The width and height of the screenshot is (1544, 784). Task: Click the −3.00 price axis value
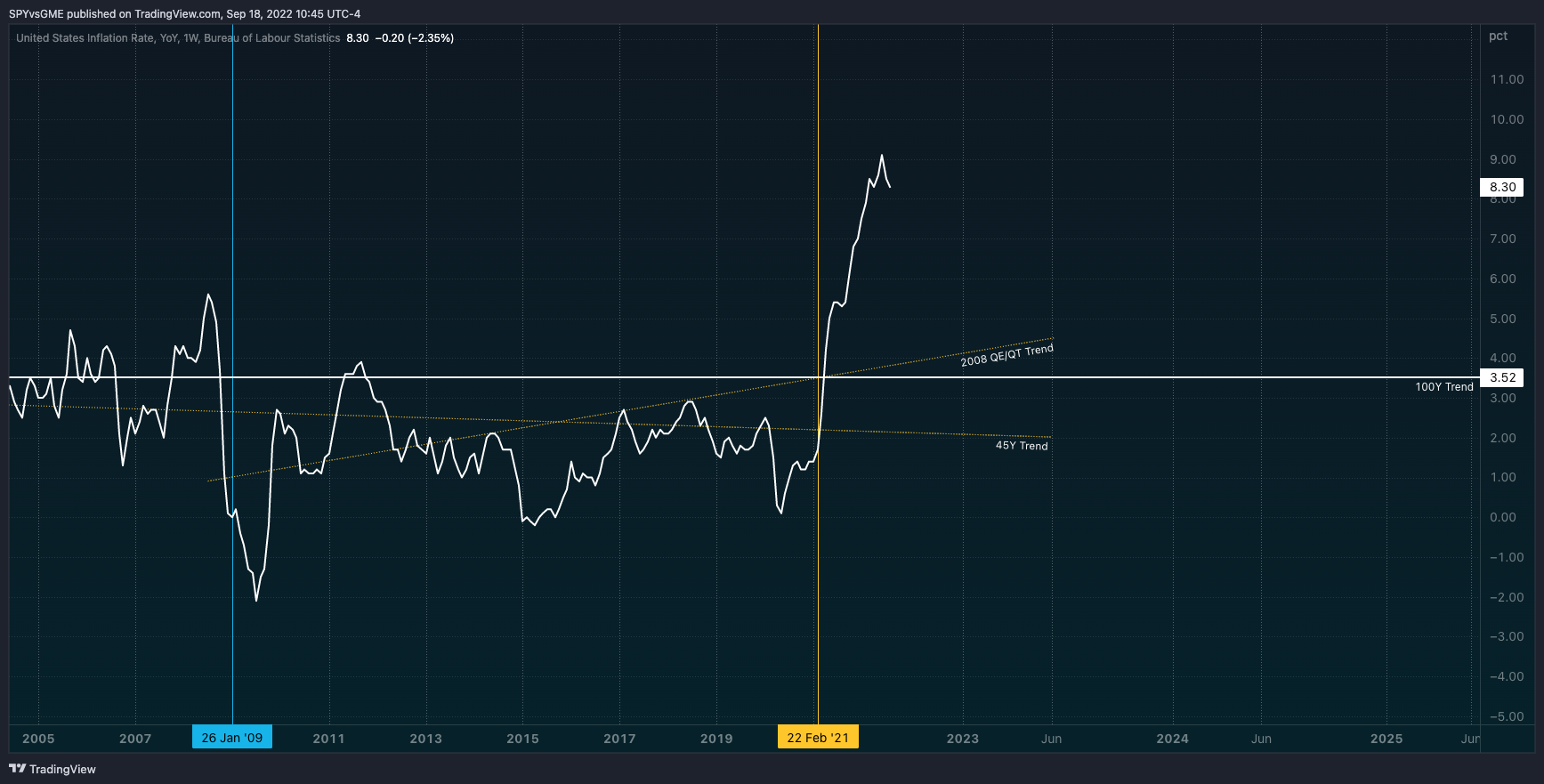(x=1507, y=636)
